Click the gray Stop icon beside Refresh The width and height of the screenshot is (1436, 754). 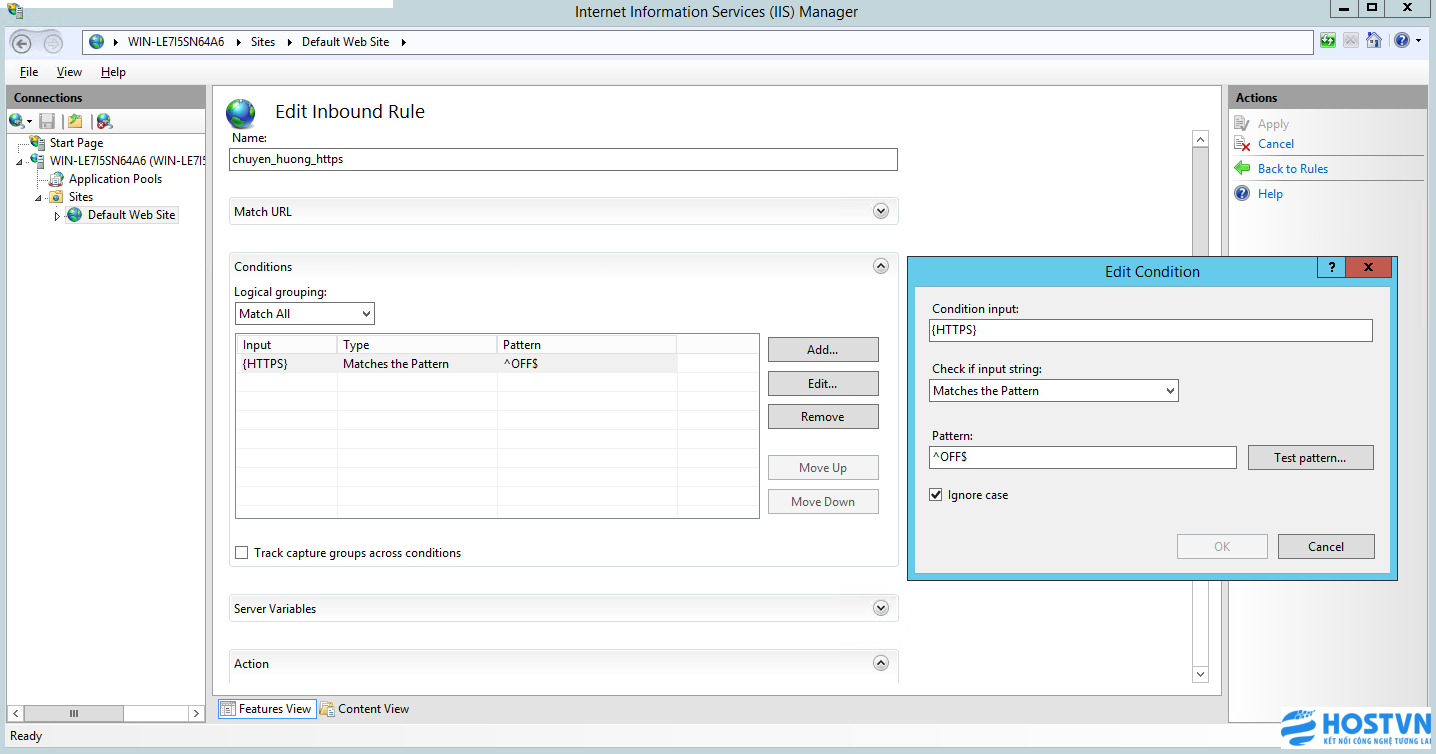[x=1351, y=41]
